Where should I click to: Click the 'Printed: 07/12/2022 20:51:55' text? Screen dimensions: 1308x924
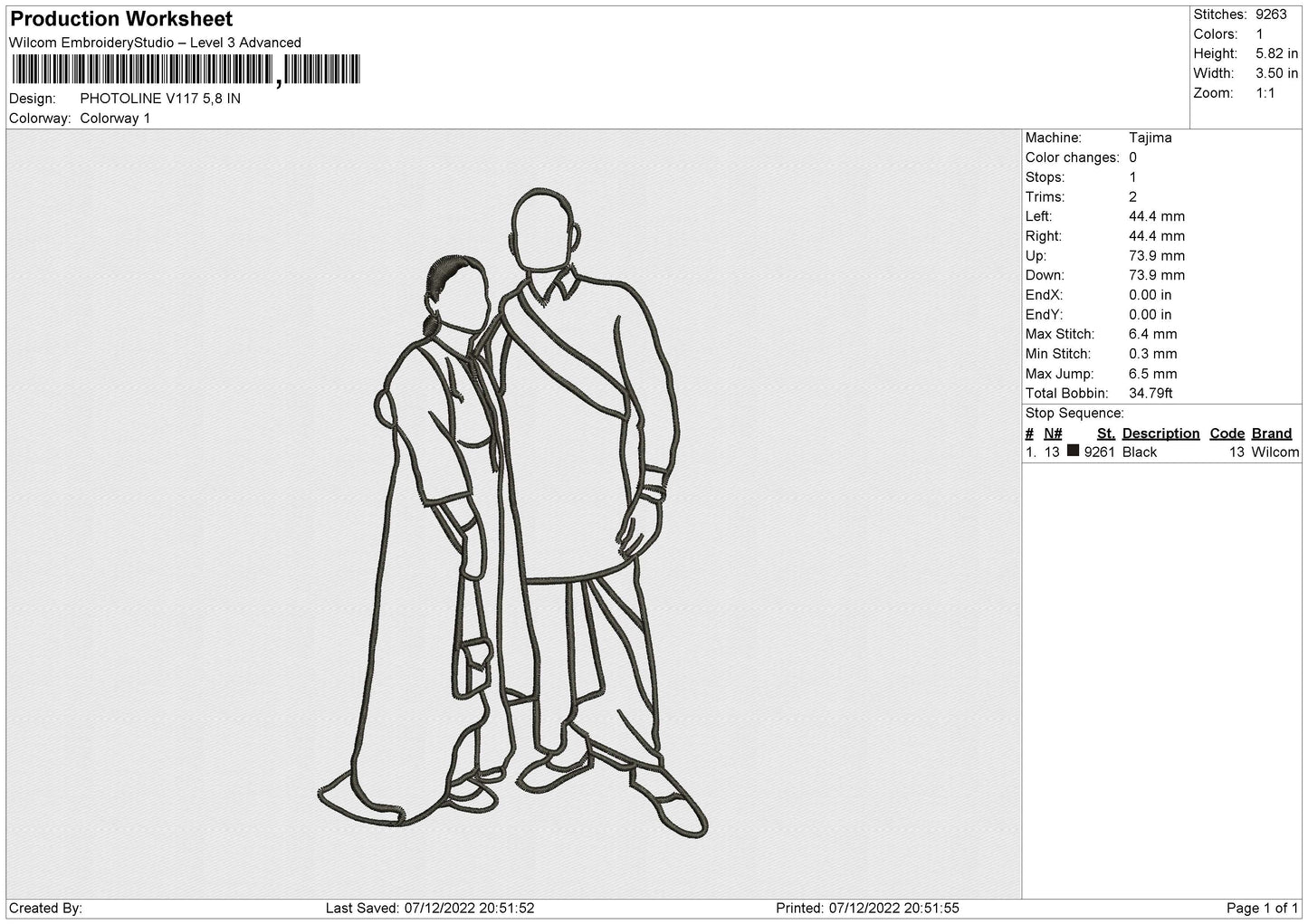(x=867, y=909)
